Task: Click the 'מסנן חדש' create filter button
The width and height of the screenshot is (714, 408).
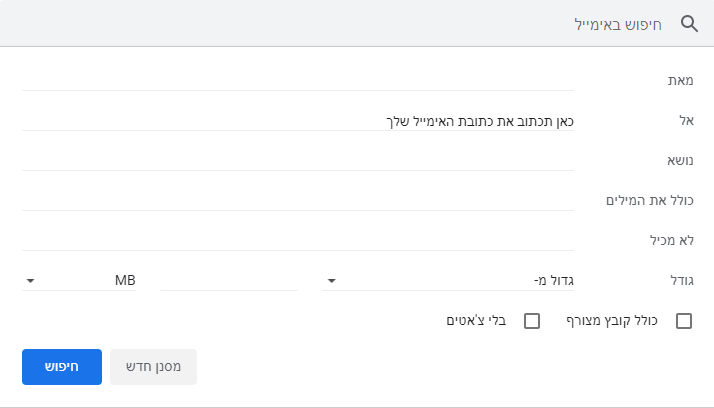Action: [x=153, y=367]
